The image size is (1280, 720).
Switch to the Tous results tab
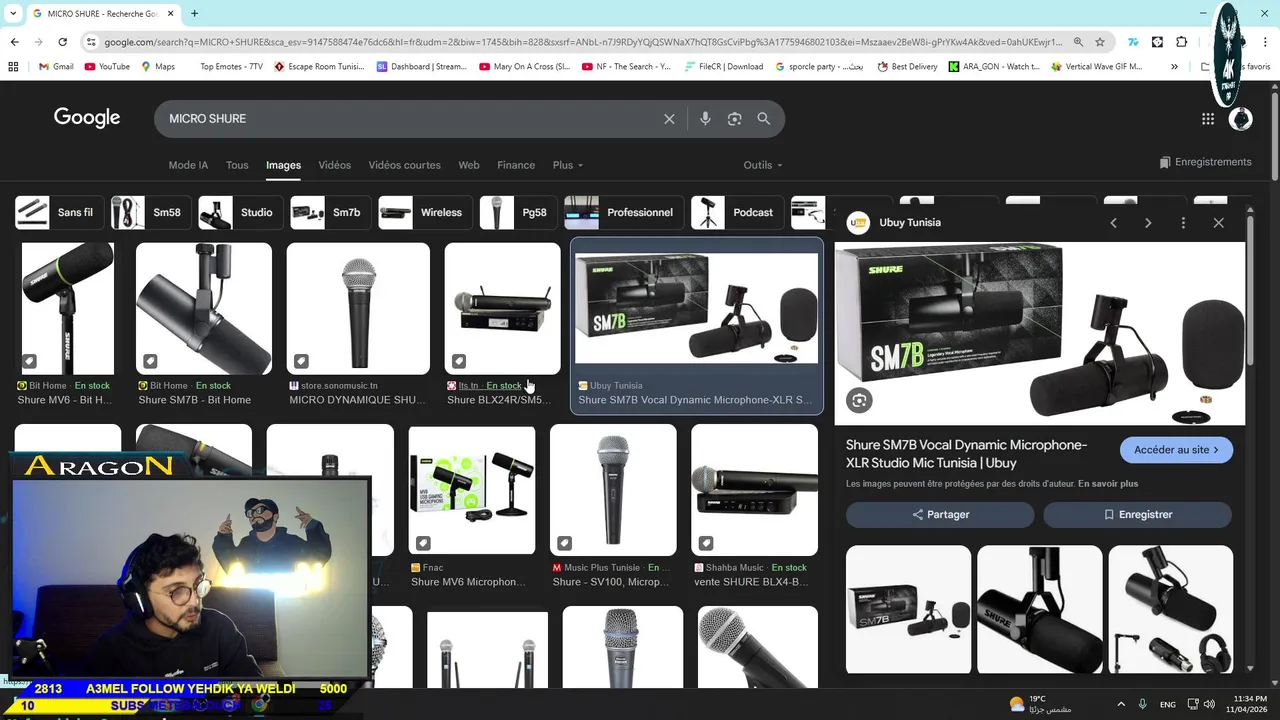point(237,165)
